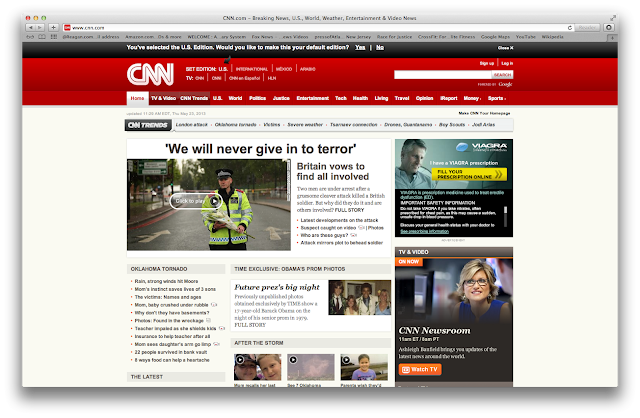Go to the Opinion section
The width and height of the screenshot is (640, 418).
coord(424,98)
